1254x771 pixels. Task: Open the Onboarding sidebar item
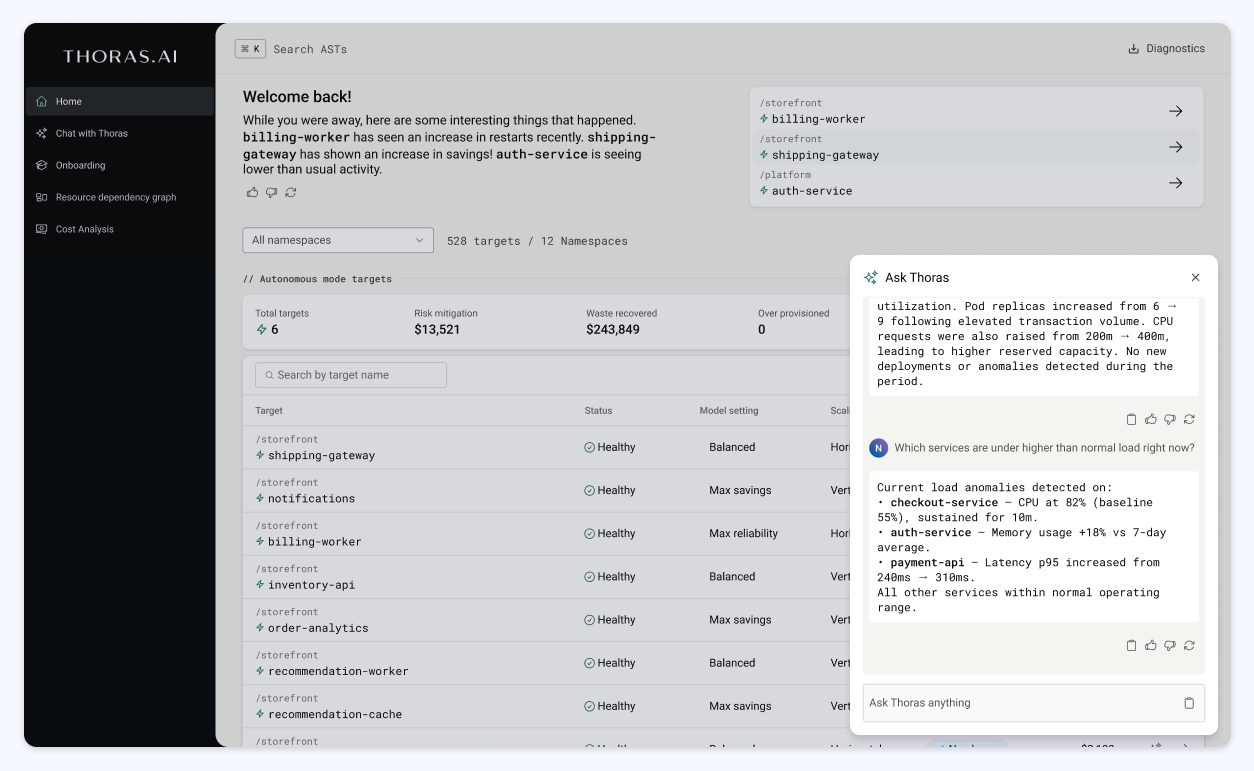tap(80, 165)
